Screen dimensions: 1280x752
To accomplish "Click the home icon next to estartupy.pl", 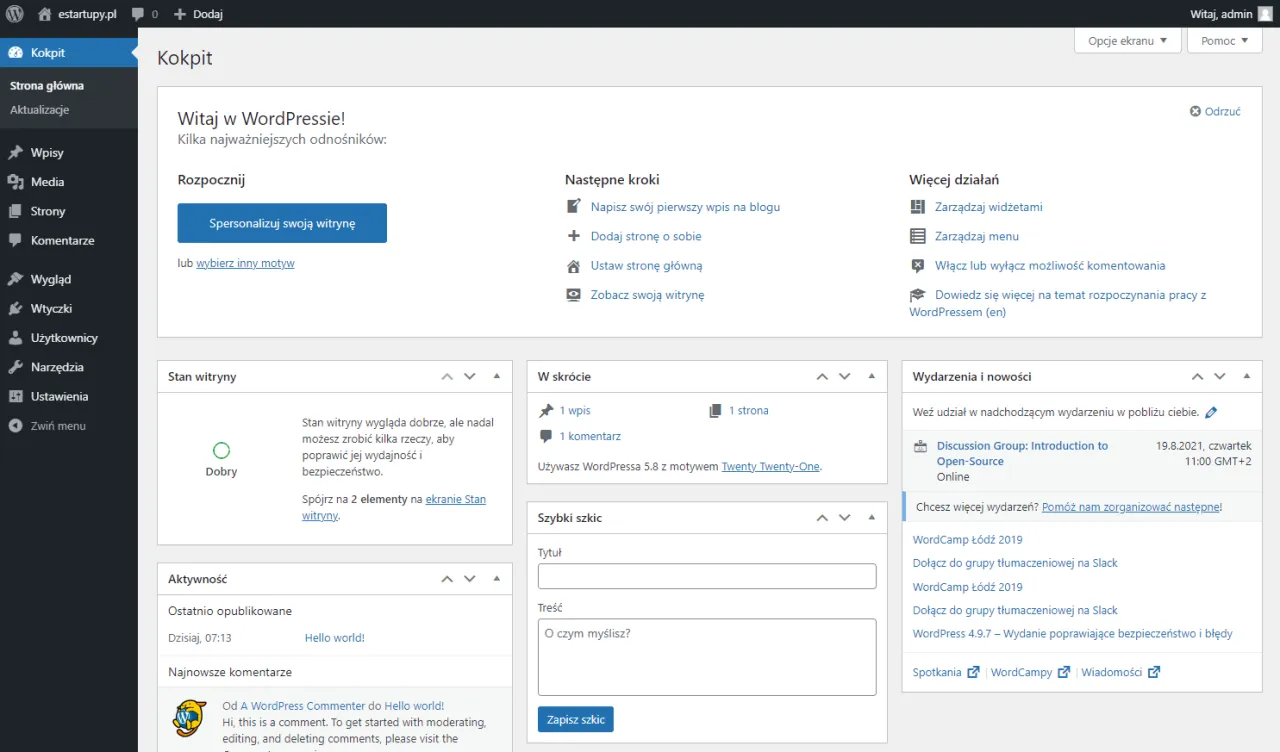I will (44, 14).
